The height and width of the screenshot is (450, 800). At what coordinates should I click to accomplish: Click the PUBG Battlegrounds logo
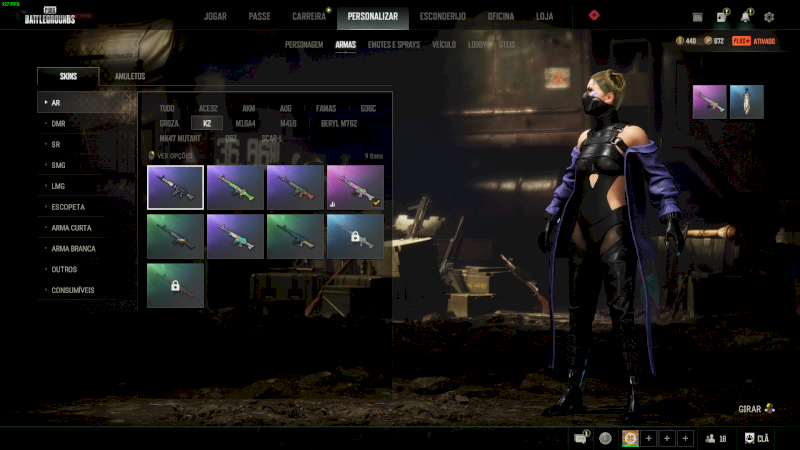[49, 16]
